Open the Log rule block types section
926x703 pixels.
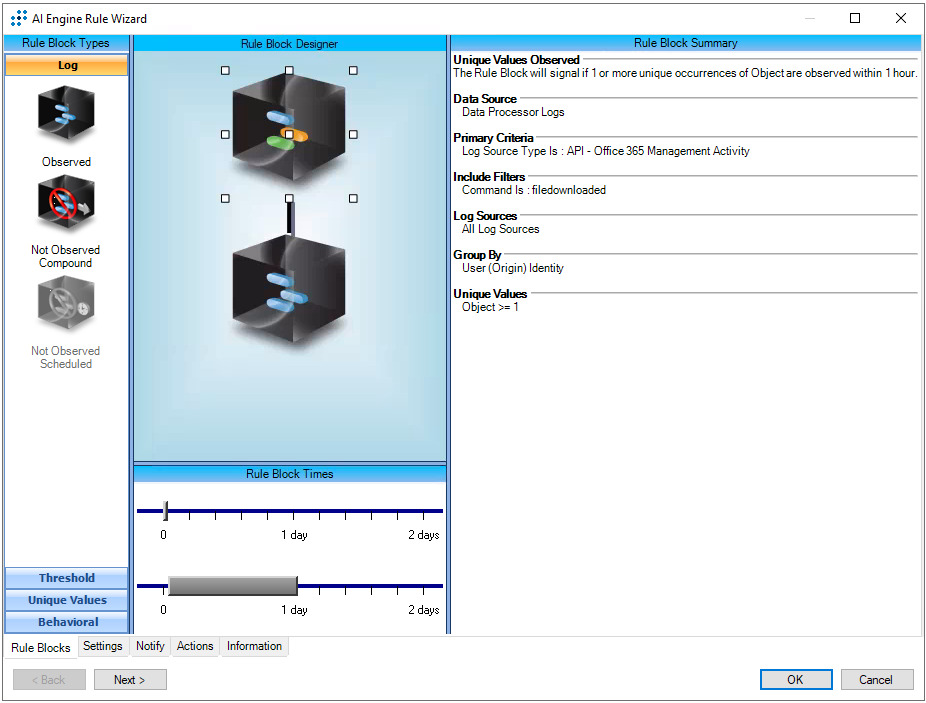pos(67,66)
